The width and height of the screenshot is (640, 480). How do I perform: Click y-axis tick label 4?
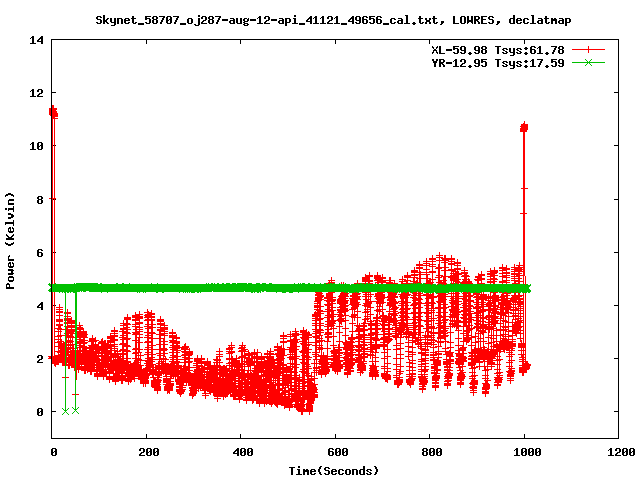pos(40,306)
